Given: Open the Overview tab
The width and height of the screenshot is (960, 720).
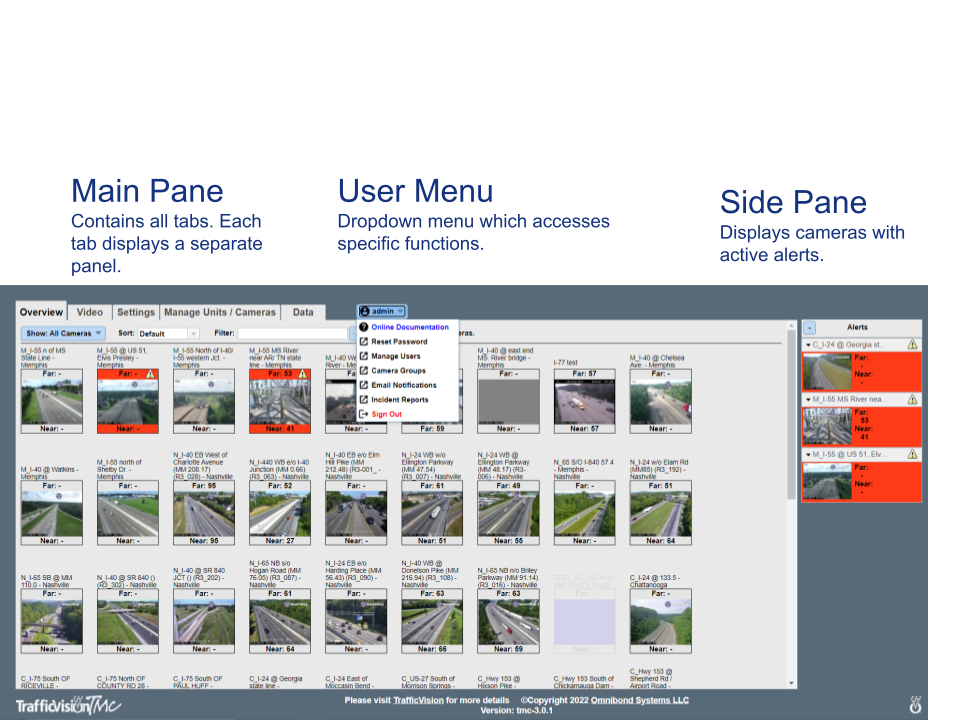Looking at the screenshot, I should coord(41,312).
